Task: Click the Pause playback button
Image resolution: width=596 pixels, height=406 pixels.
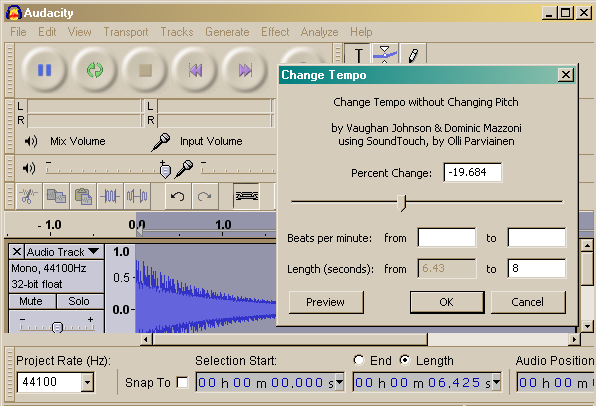Action: click(x=44, y=70)
